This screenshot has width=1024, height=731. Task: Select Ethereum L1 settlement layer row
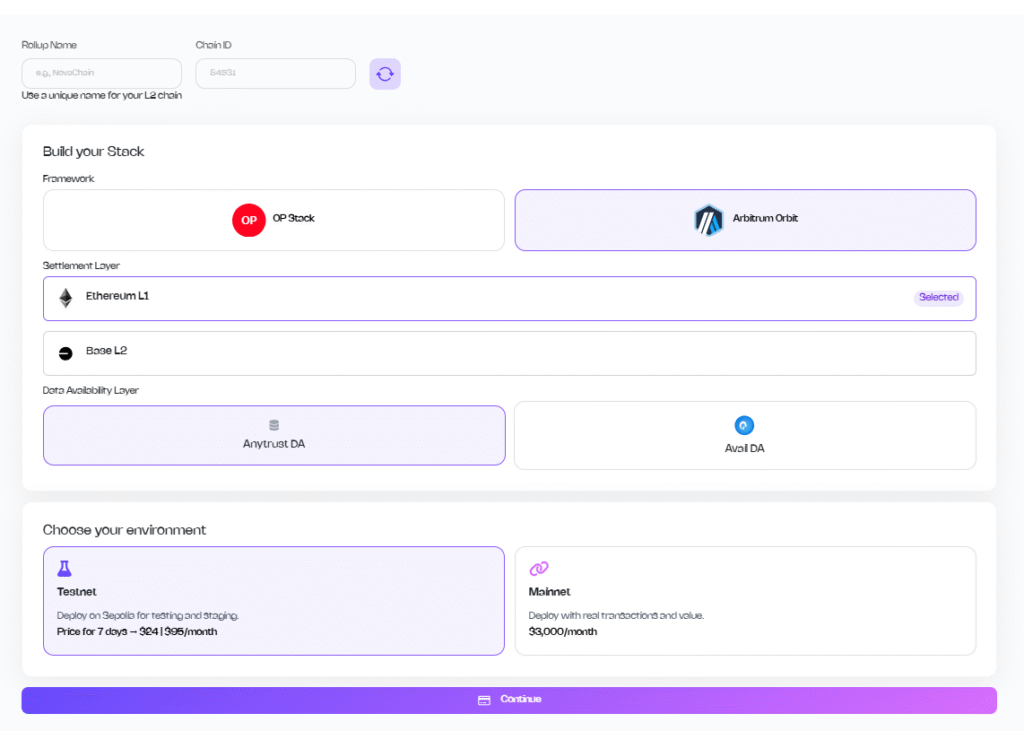(x=509, y=299)
